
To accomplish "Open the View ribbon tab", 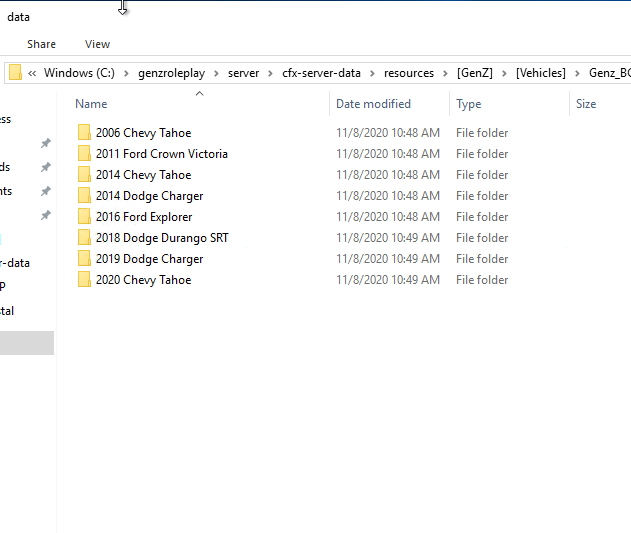I will 97,44.
